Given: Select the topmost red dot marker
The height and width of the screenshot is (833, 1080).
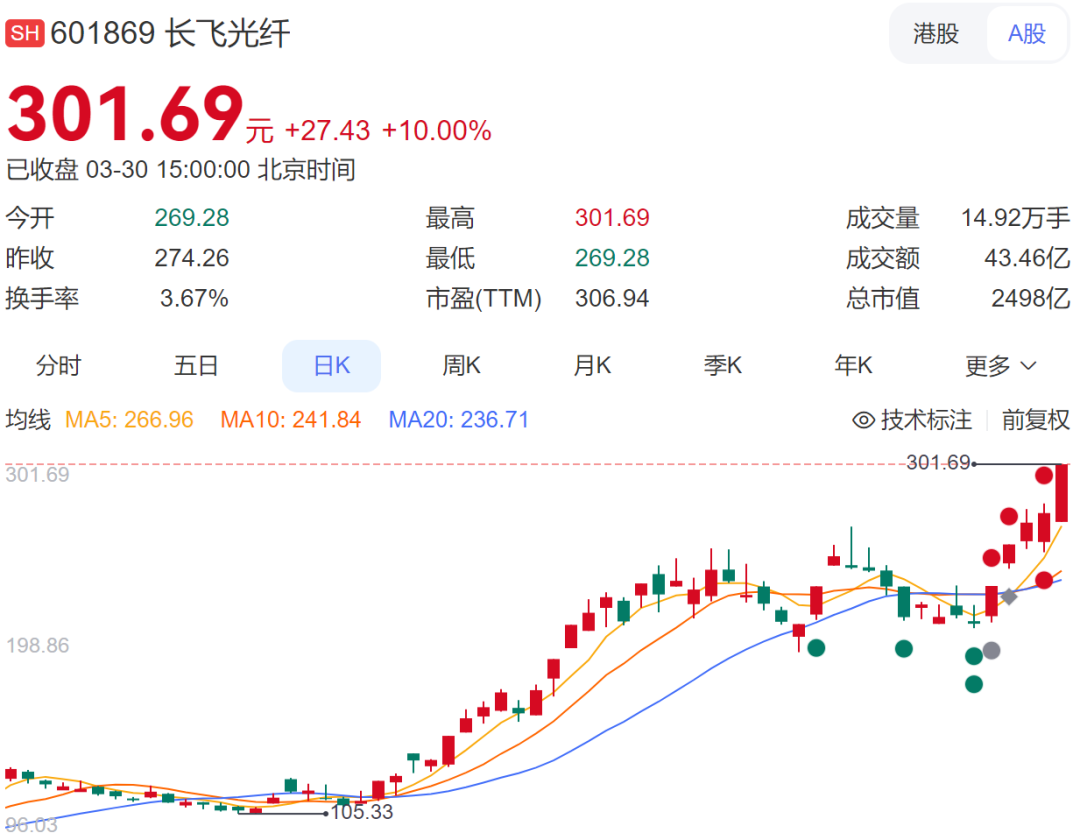Looking at the screenshot, I should click(1044, 475).
